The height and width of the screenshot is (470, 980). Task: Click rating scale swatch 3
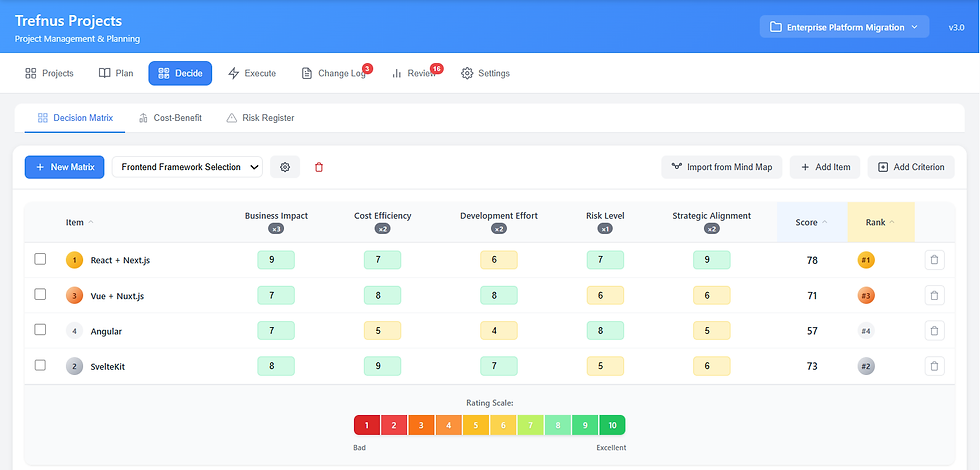(x=422, y=425)
